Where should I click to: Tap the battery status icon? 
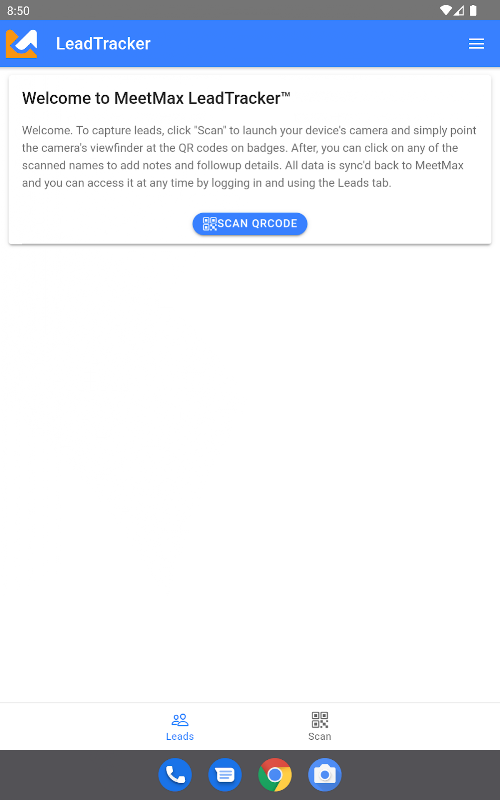point(473,10)
